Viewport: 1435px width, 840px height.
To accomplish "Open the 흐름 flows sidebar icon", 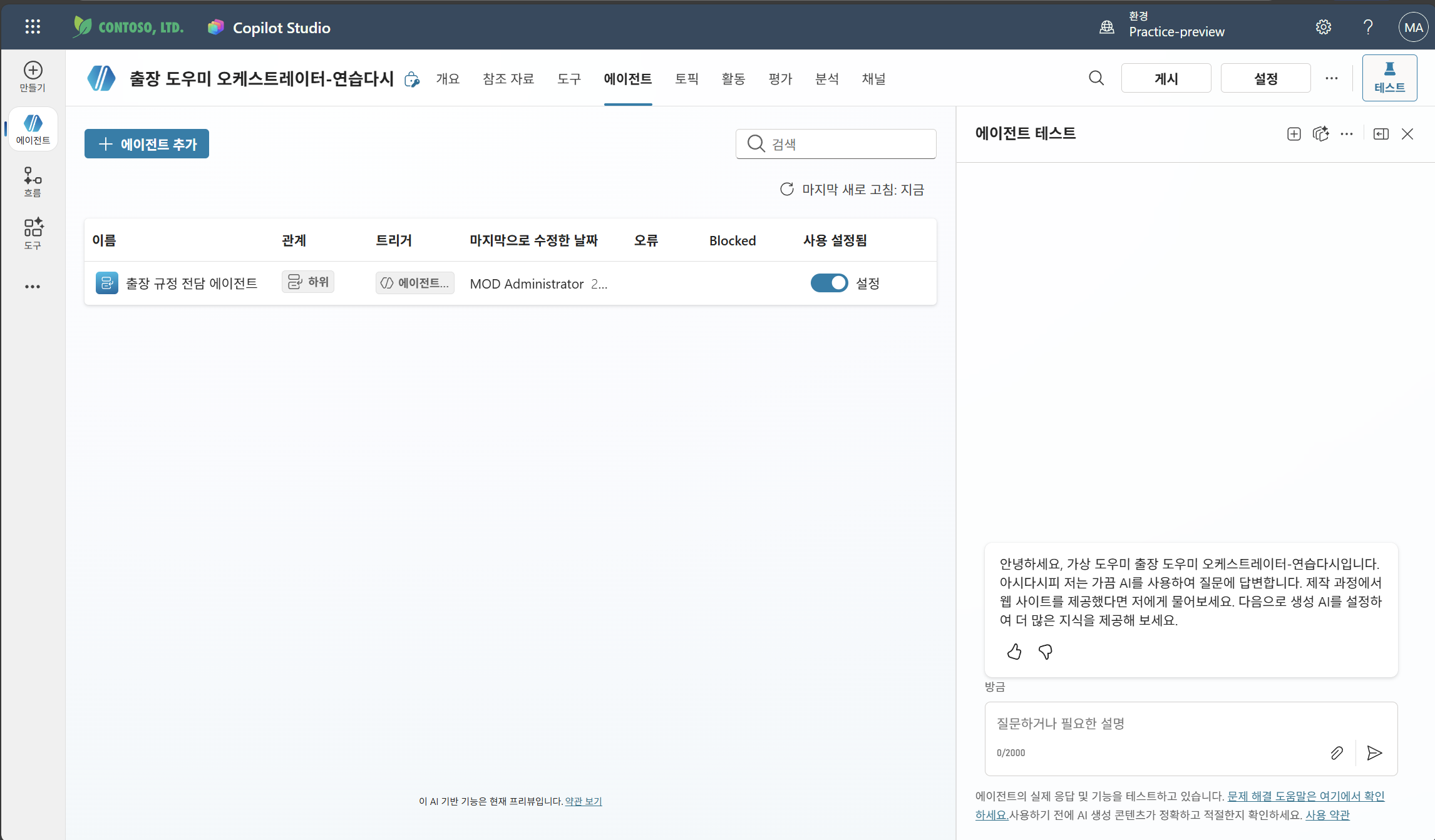I will 33,182.
